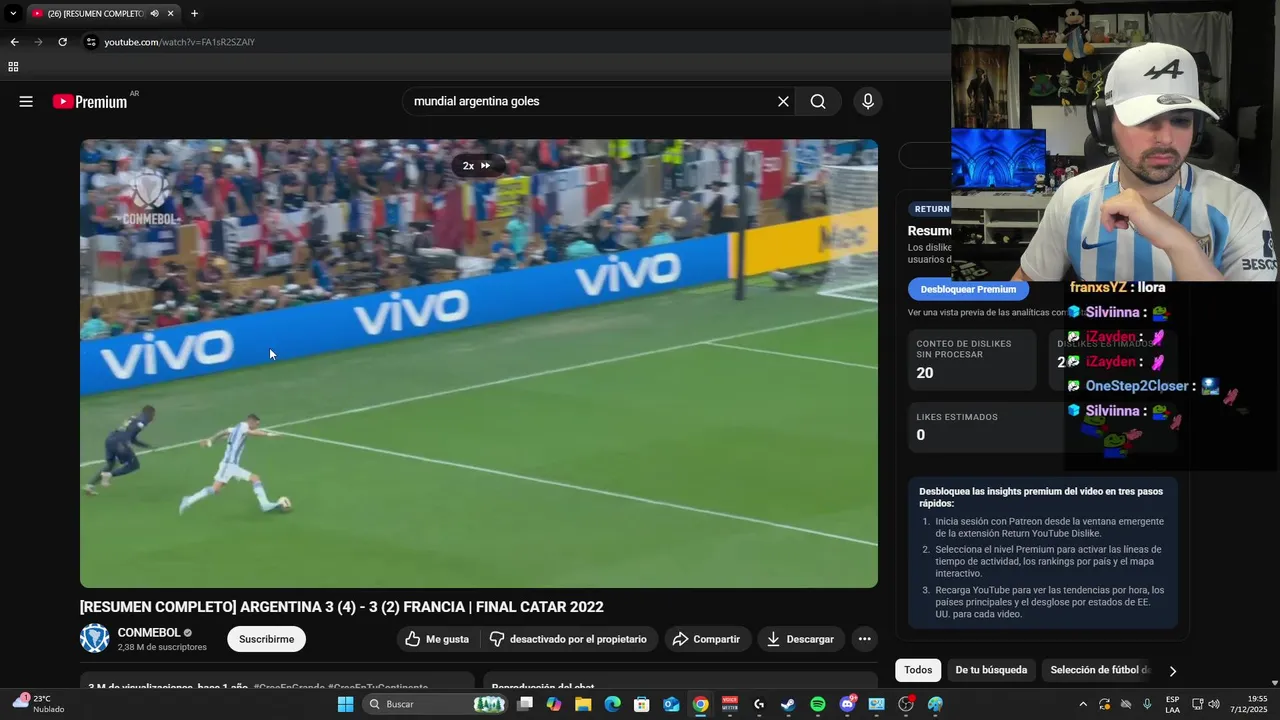Open File Explorer from the taskbar
This screenshot has height=720, width=1280.
pos(583,704)
